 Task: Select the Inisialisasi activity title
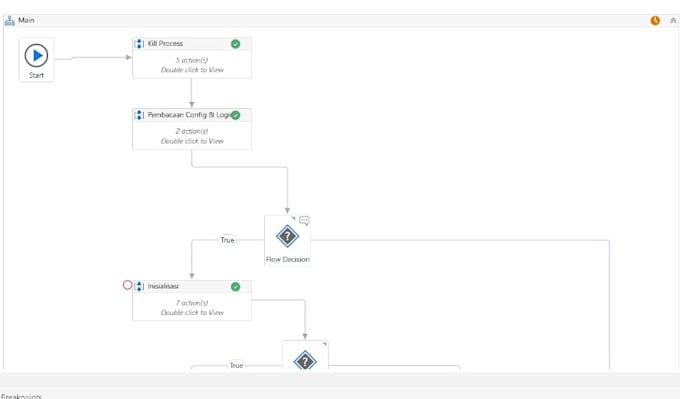[163, 286]
